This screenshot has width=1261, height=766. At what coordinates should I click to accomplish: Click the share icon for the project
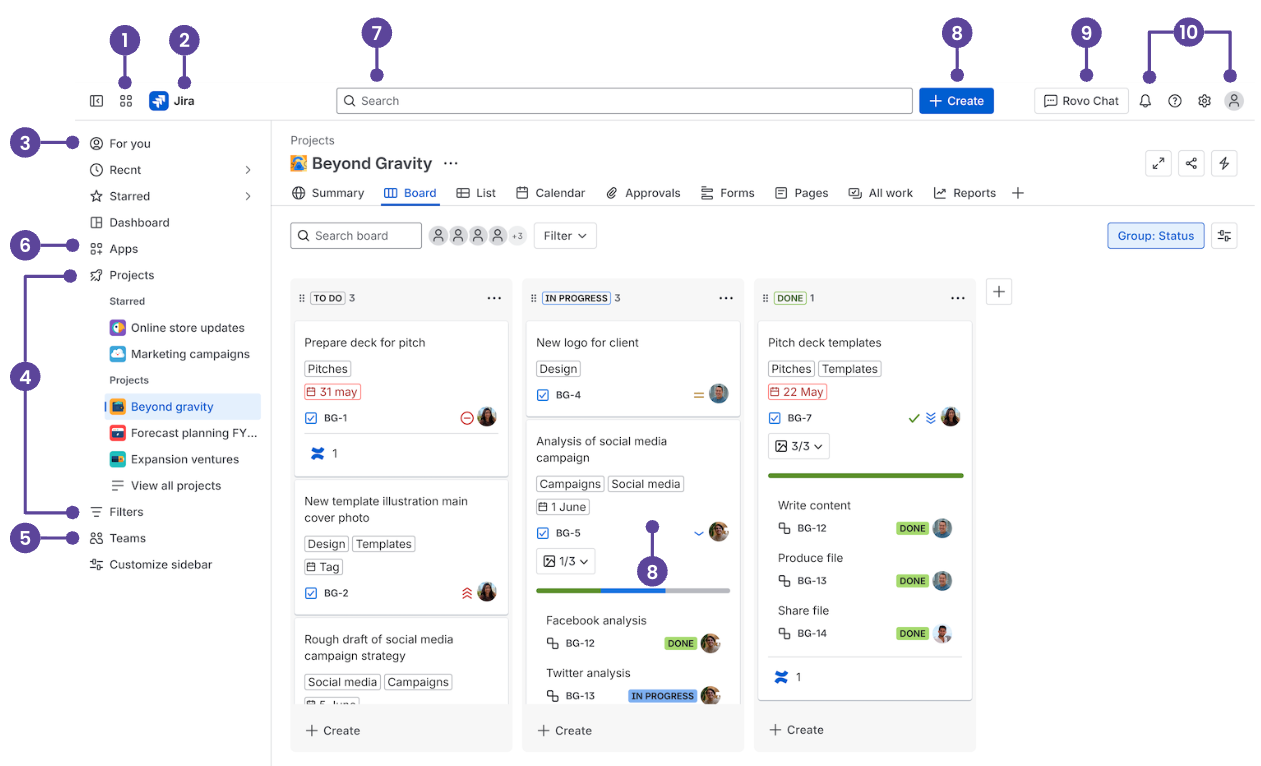coord(1191,164)
